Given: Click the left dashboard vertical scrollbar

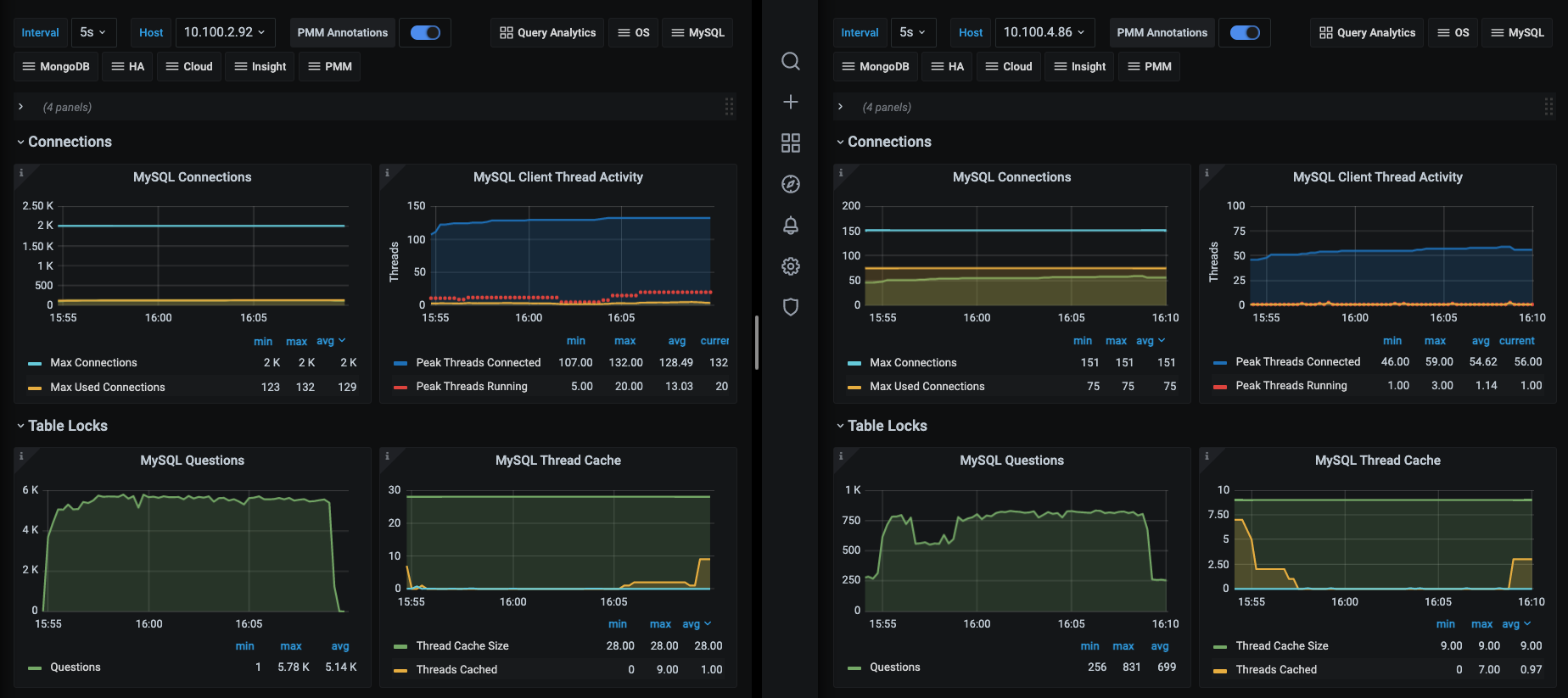Looking at the screenshot, I should click(x=755, y=343).
